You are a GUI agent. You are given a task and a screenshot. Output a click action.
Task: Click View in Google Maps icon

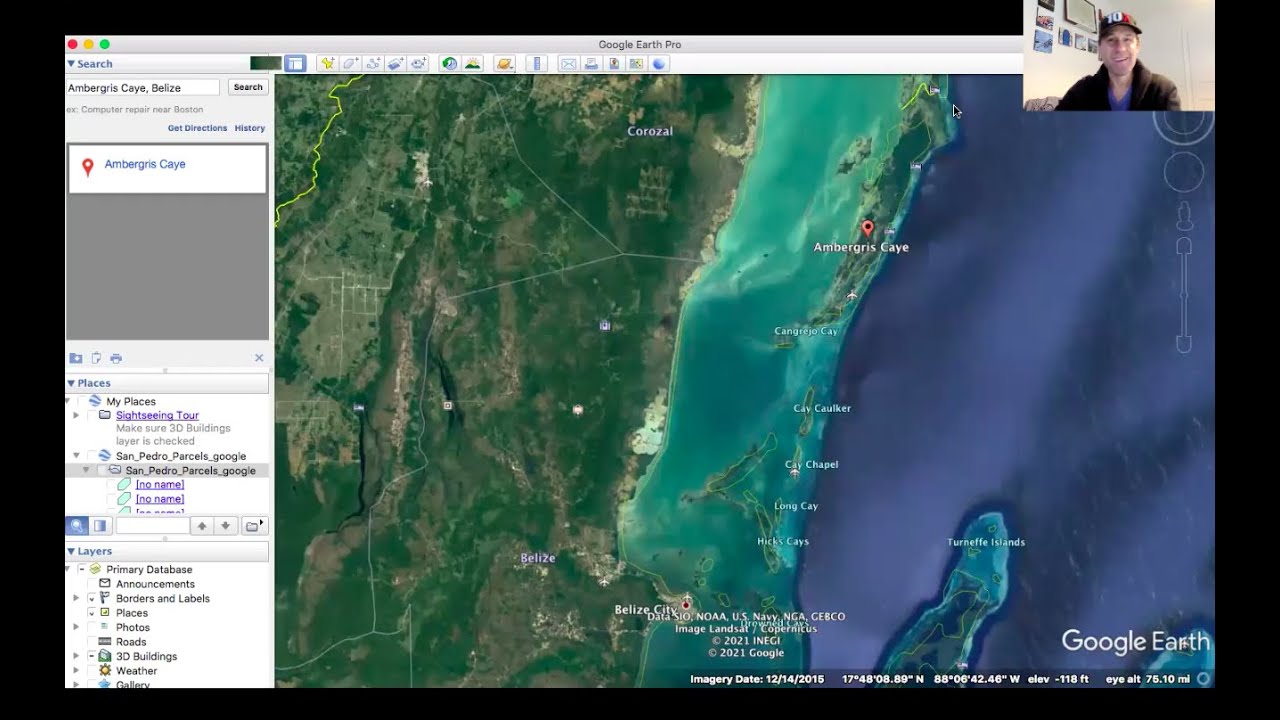pyautogui.click(x=636, y=63)
